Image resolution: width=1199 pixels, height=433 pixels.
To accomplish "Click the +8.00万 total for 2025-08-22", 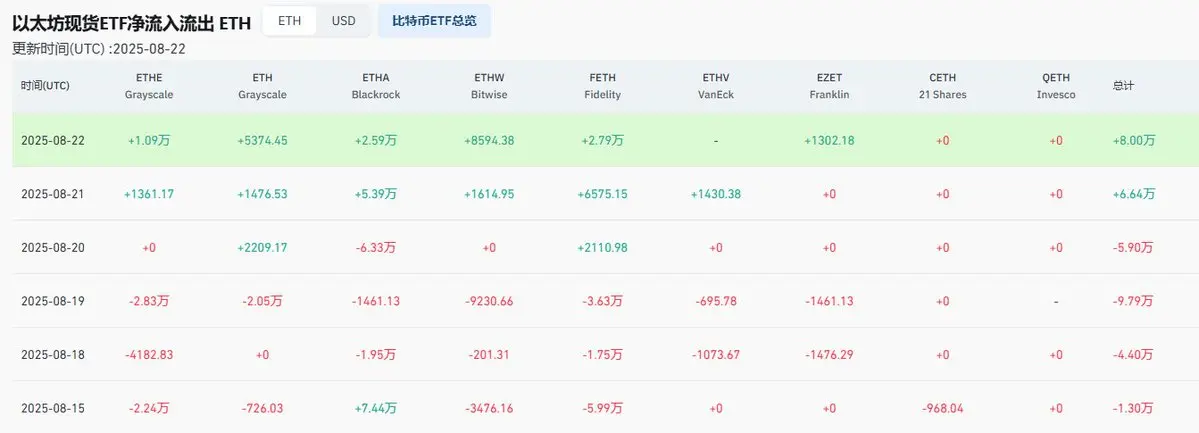I will pyautogui.click(x=1134, y=141).
